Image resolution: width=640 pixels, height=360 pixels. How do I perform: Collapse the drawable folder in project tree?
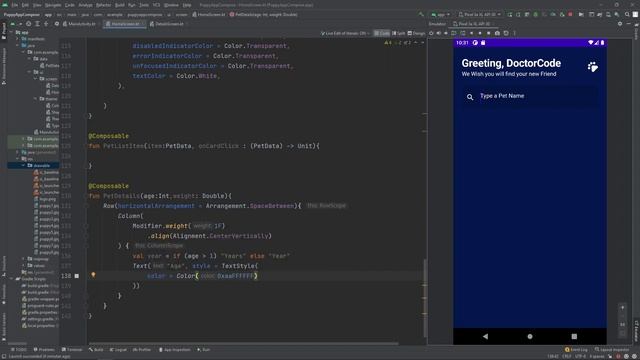pyautogui.click(x=24, y=165)
